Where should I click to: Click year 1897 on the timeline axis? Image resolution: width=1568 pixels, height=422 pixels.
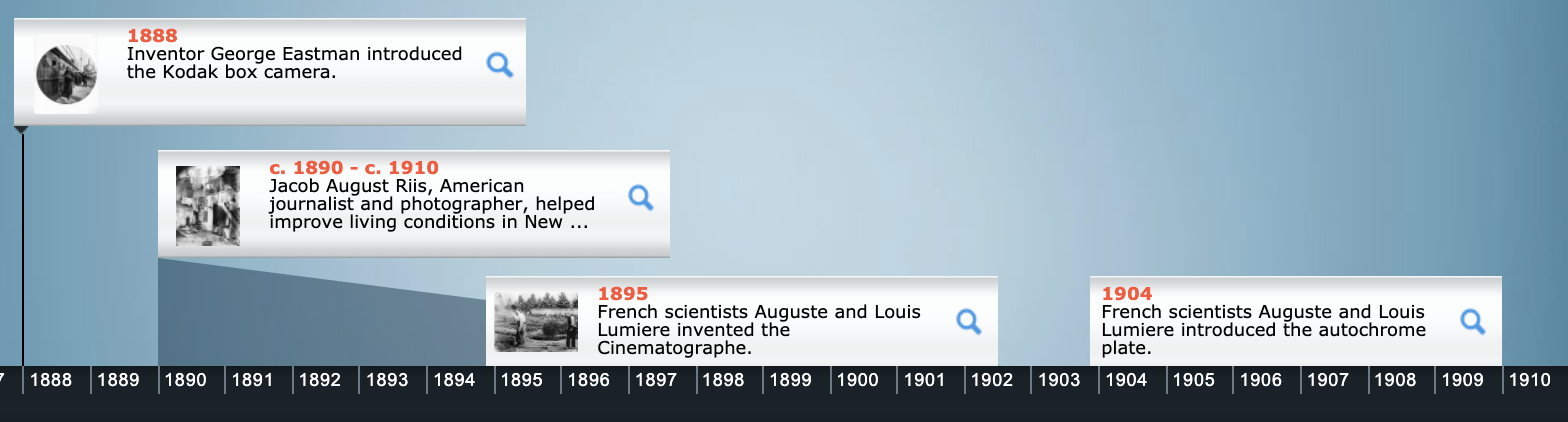tap(656, 380)
